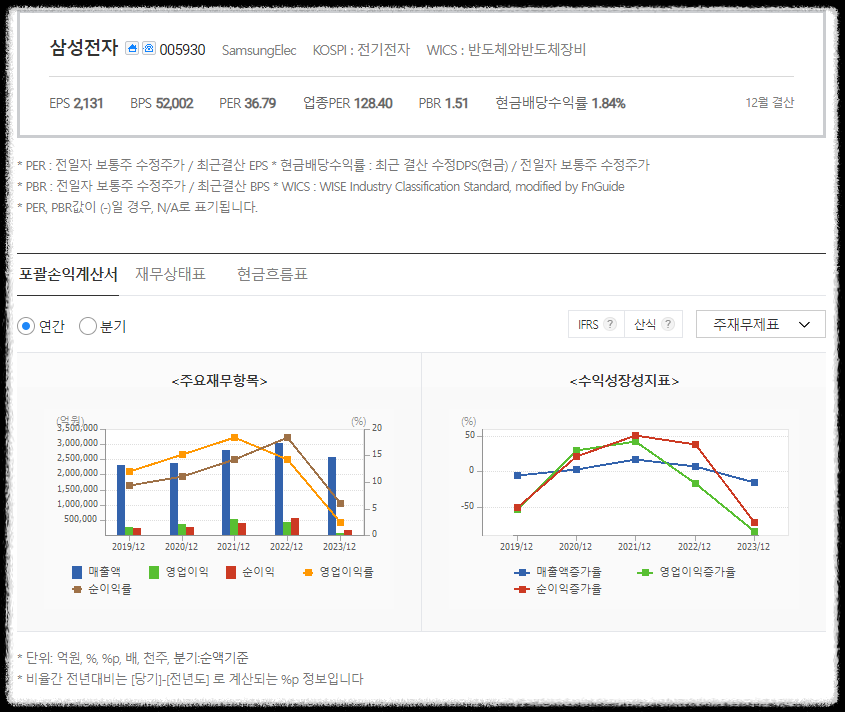The width and height of the screenshot is (845, 712).
Task: Toggle the 매출액증가율 legend marker
Action: 522,572
